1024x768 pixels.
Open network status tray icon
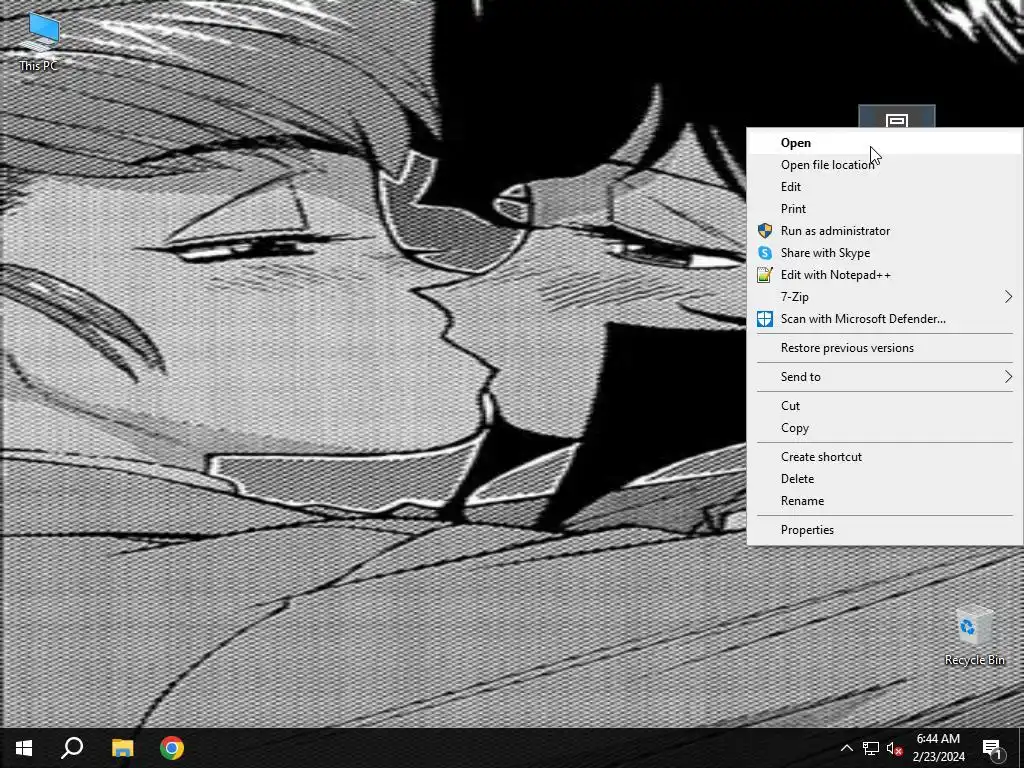pos(871,748)
